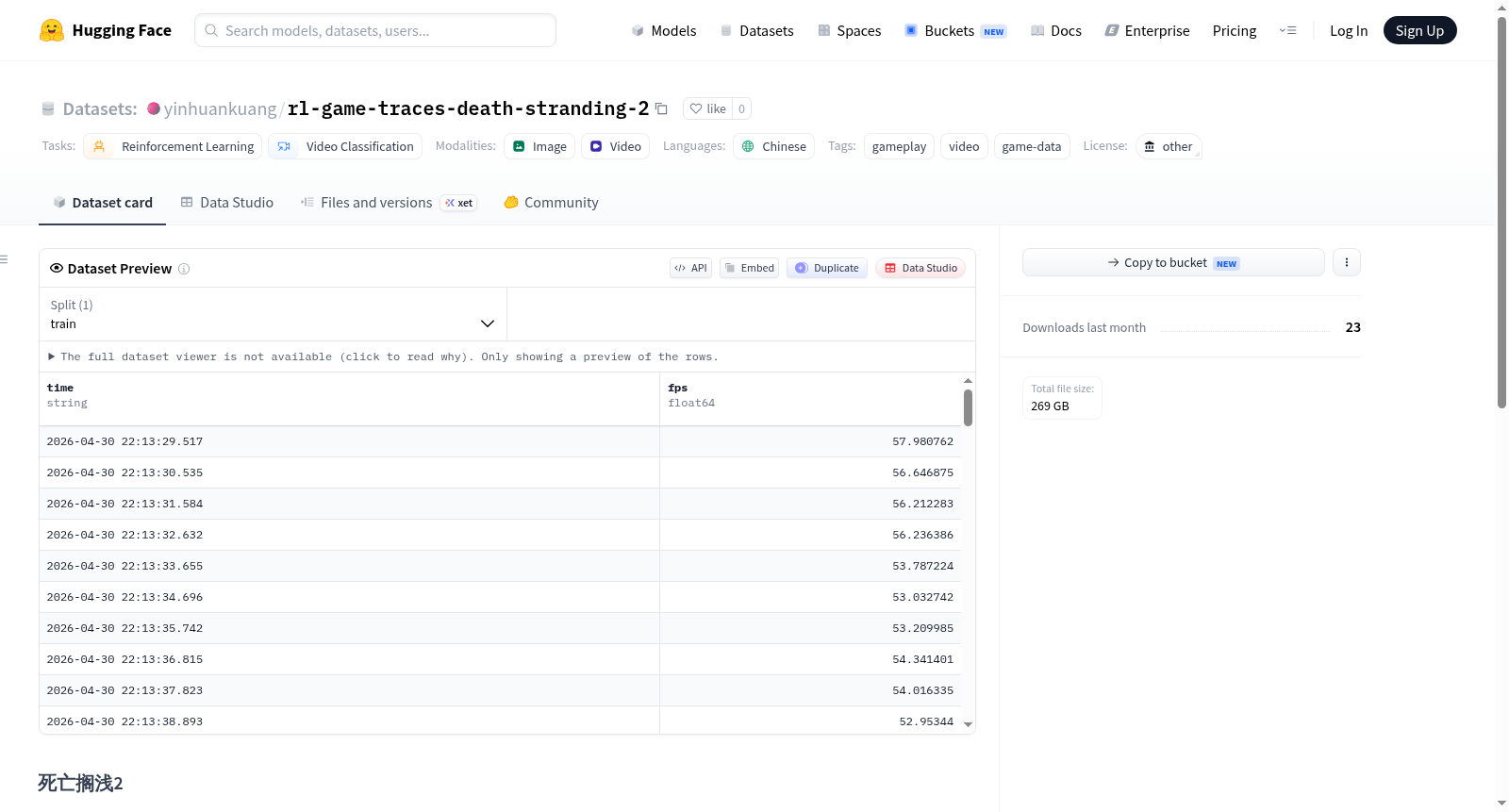Click the yinhuankuang user avatar

pyautogui.click(x=154, y=108)
